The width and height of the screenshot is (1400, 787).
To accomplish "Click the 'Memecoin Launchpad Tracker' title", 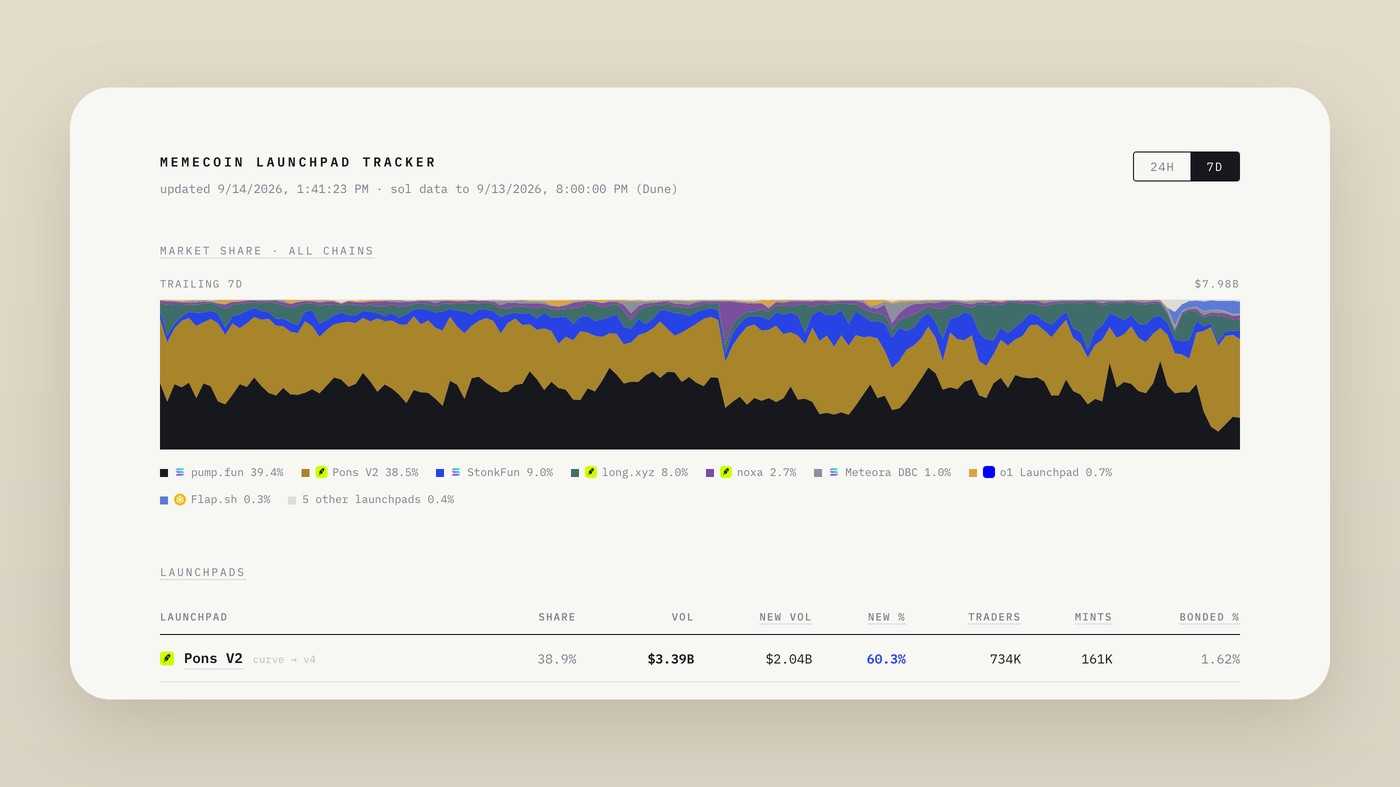I will [298, 162].
